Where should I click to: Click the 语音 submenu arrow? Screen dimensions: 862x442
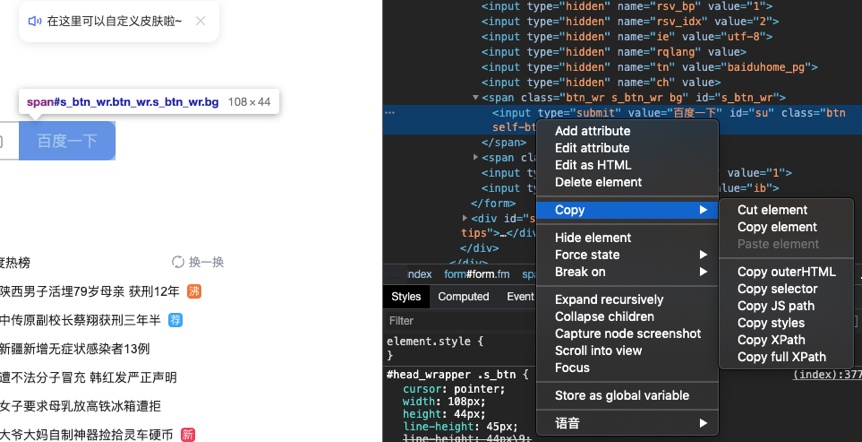pyautogui.click(x=703, y=423)
